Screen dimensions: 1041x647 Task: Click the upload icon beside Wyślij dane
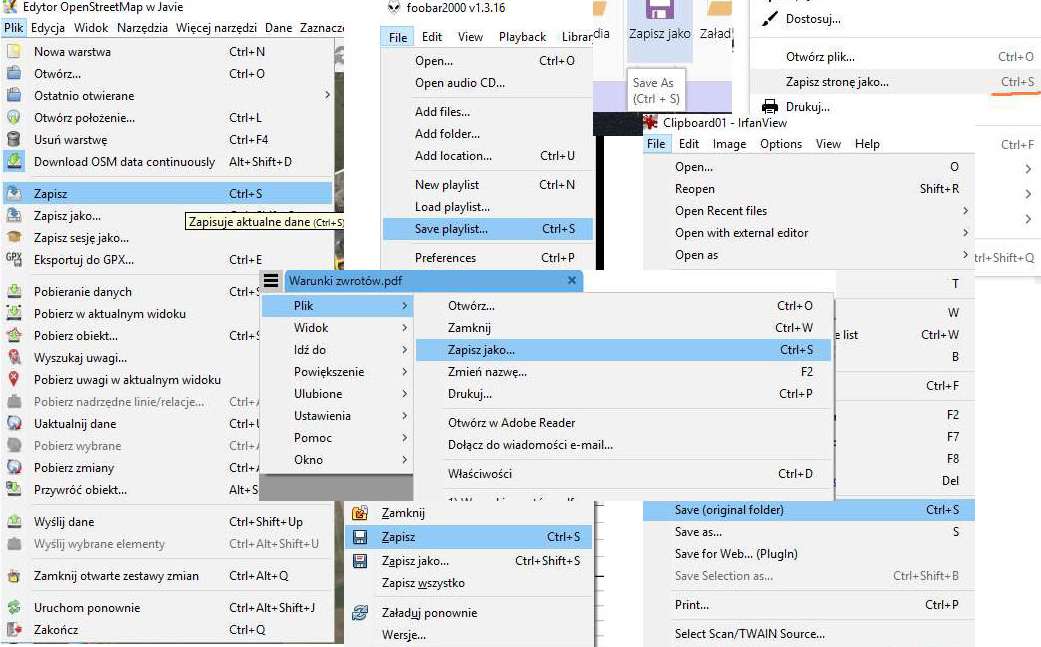tap(14, 522)
